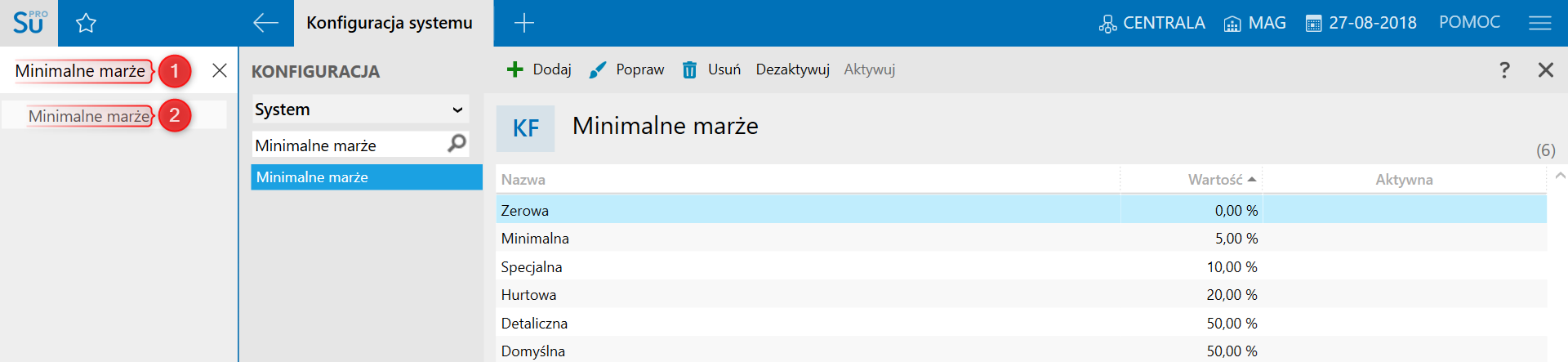The image size is (1568, 362).
Task: Click the Dezaktywuj button
Action: (x=792, y=69)
